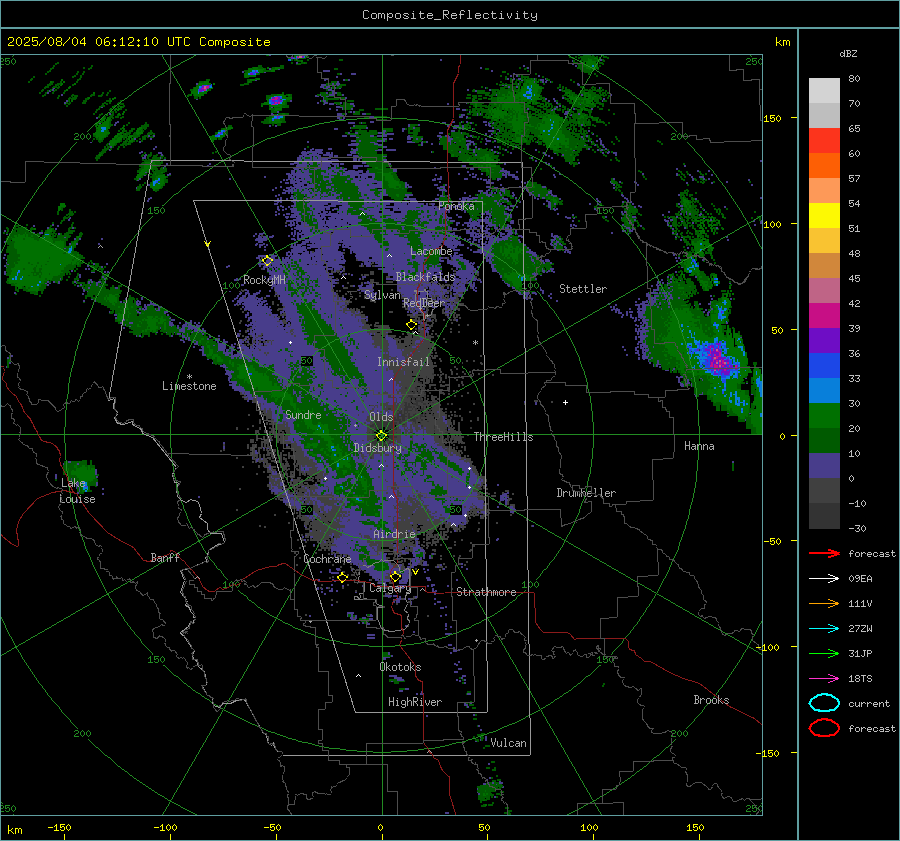Click the asterisk marker above Limestone
The height and width of the screenshot is (841, 900).
(x=189, y=377)
